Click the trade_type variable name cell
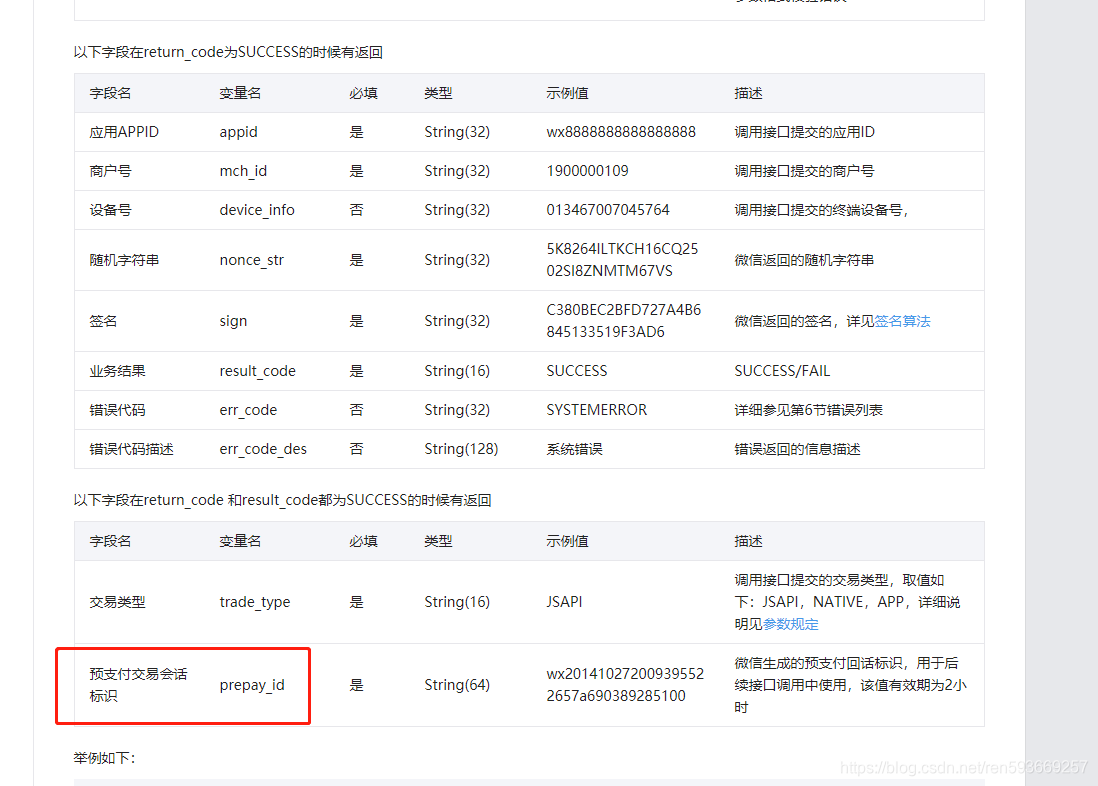1098x786 pixels. 255,602
